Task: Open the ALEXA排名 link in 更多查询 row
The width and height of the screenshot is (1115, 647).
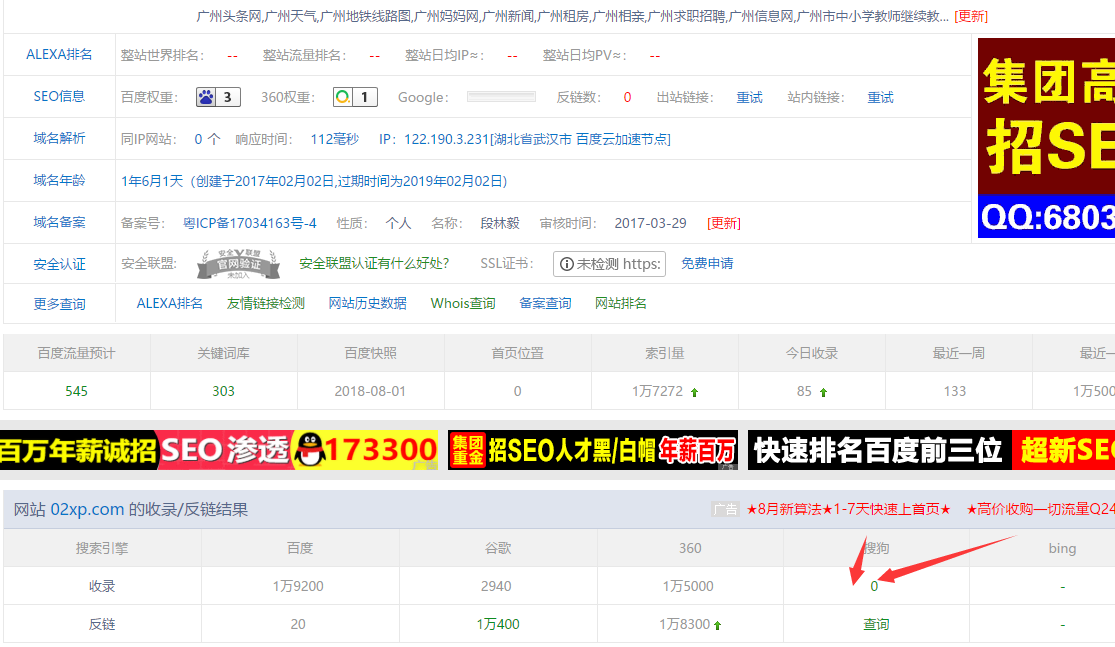Action: (169, 303)
